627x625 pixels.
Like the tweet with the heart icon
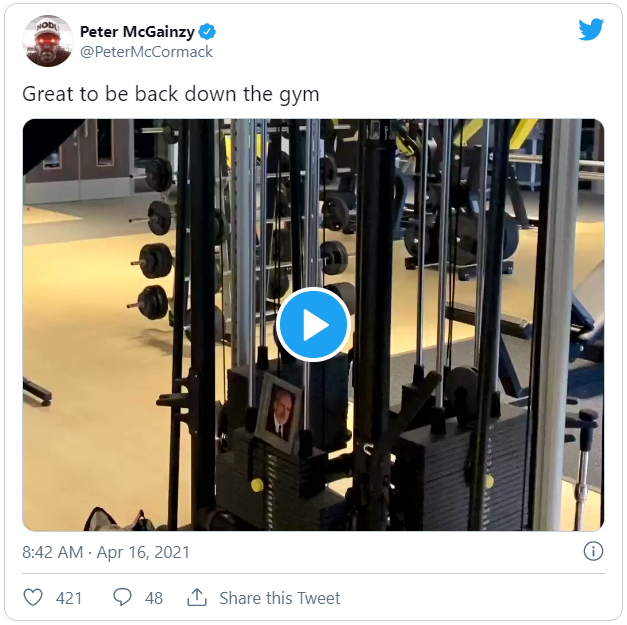coord(33,597)
